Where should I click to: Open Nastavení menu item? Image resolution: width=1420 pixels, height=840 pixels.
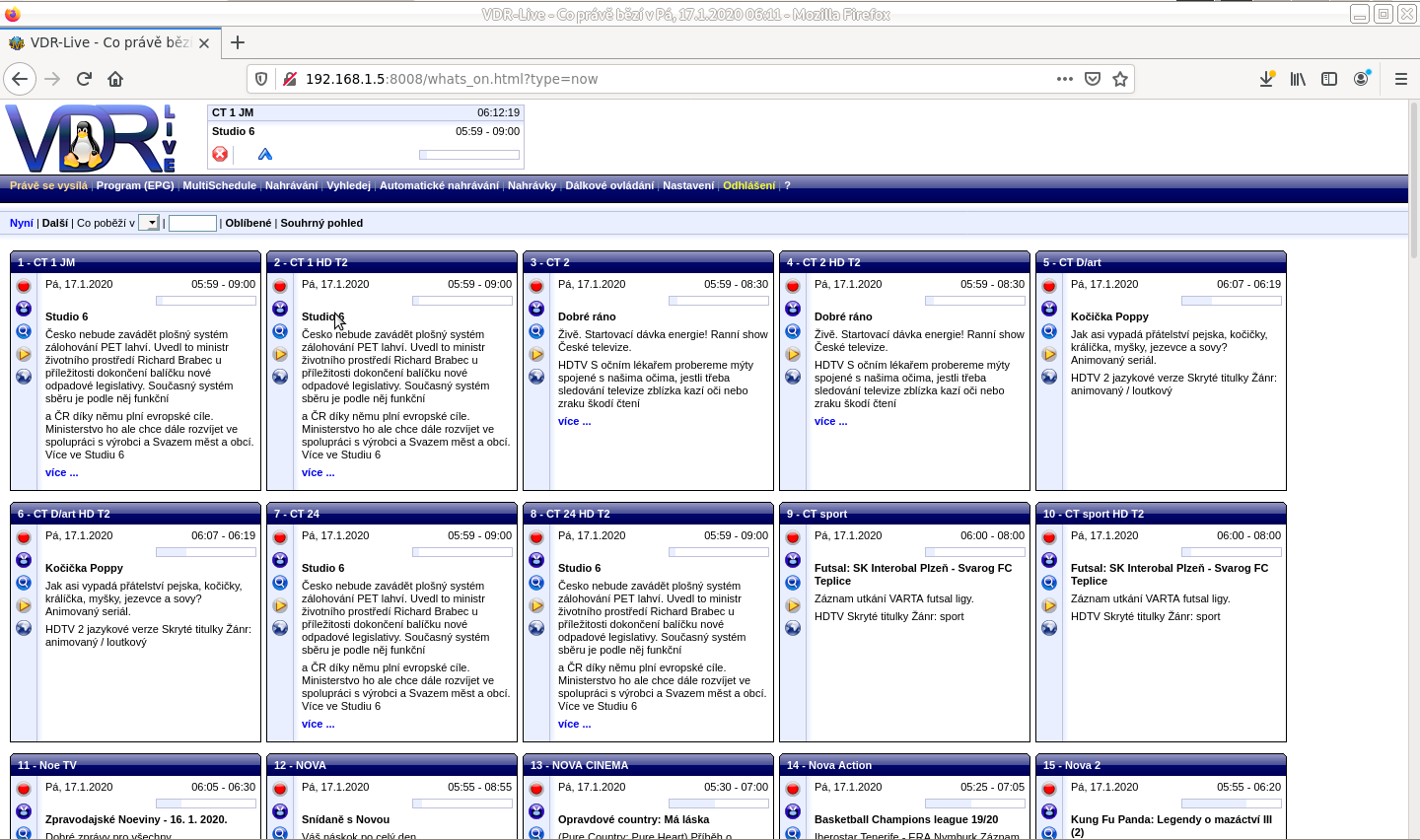click(x=688, y=185)
